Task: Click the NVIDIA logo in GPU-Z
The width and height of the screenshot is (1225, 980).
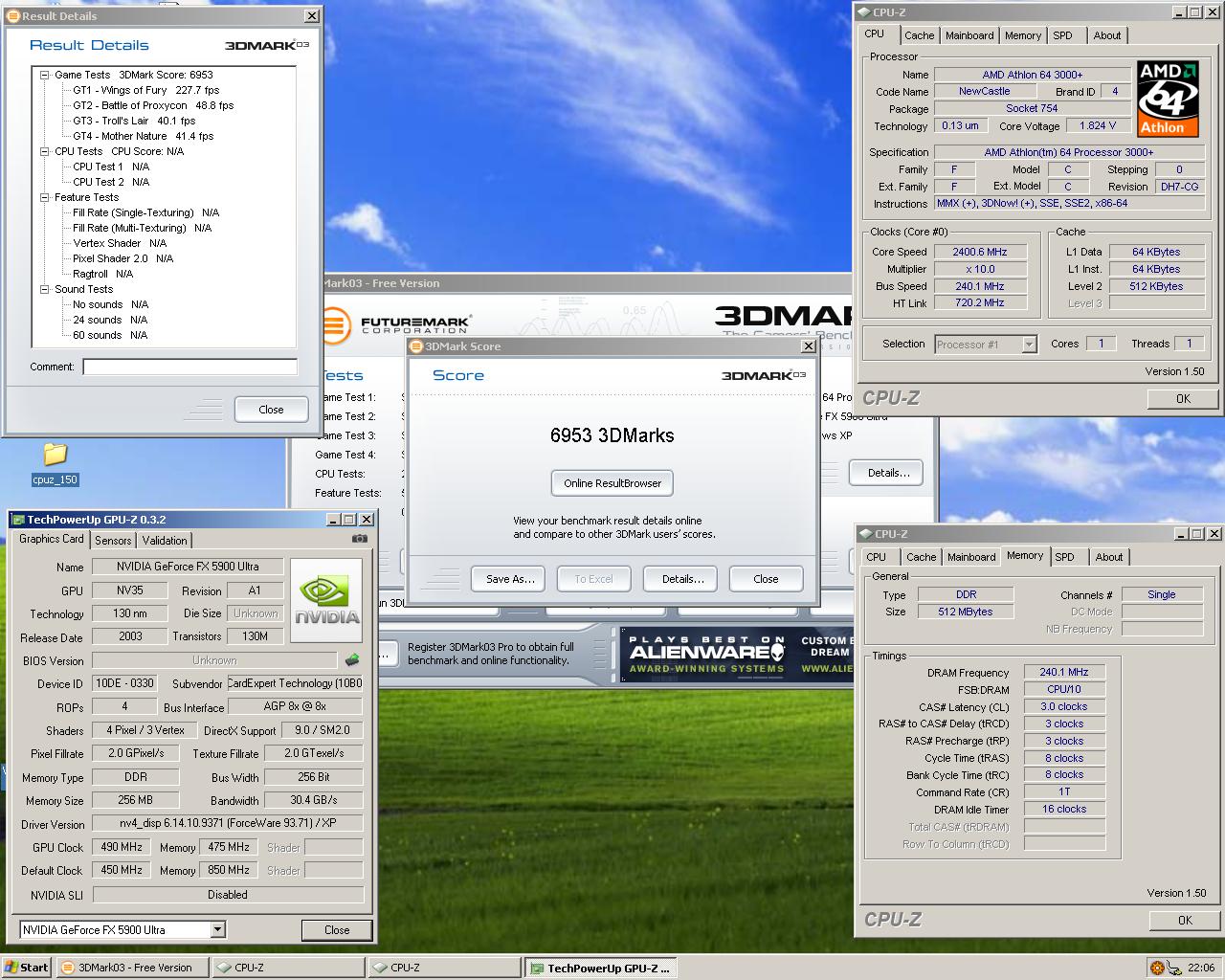Action: pos(326,600)
